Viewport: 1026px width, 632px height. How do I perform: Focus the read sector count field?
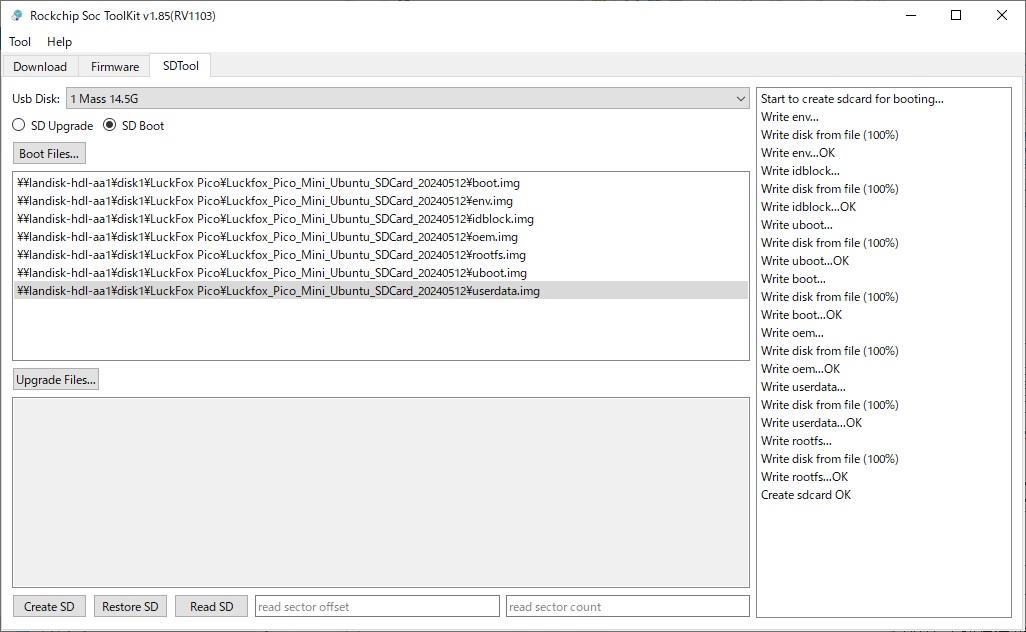click(628, 606)
